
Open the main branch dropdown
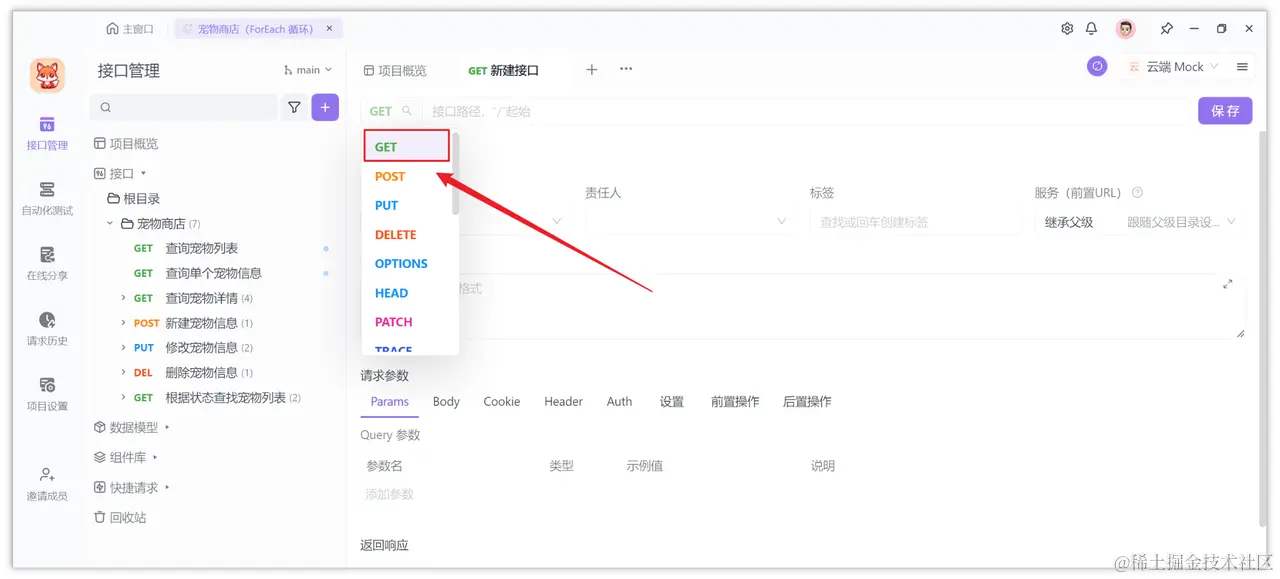coord(306,69)
